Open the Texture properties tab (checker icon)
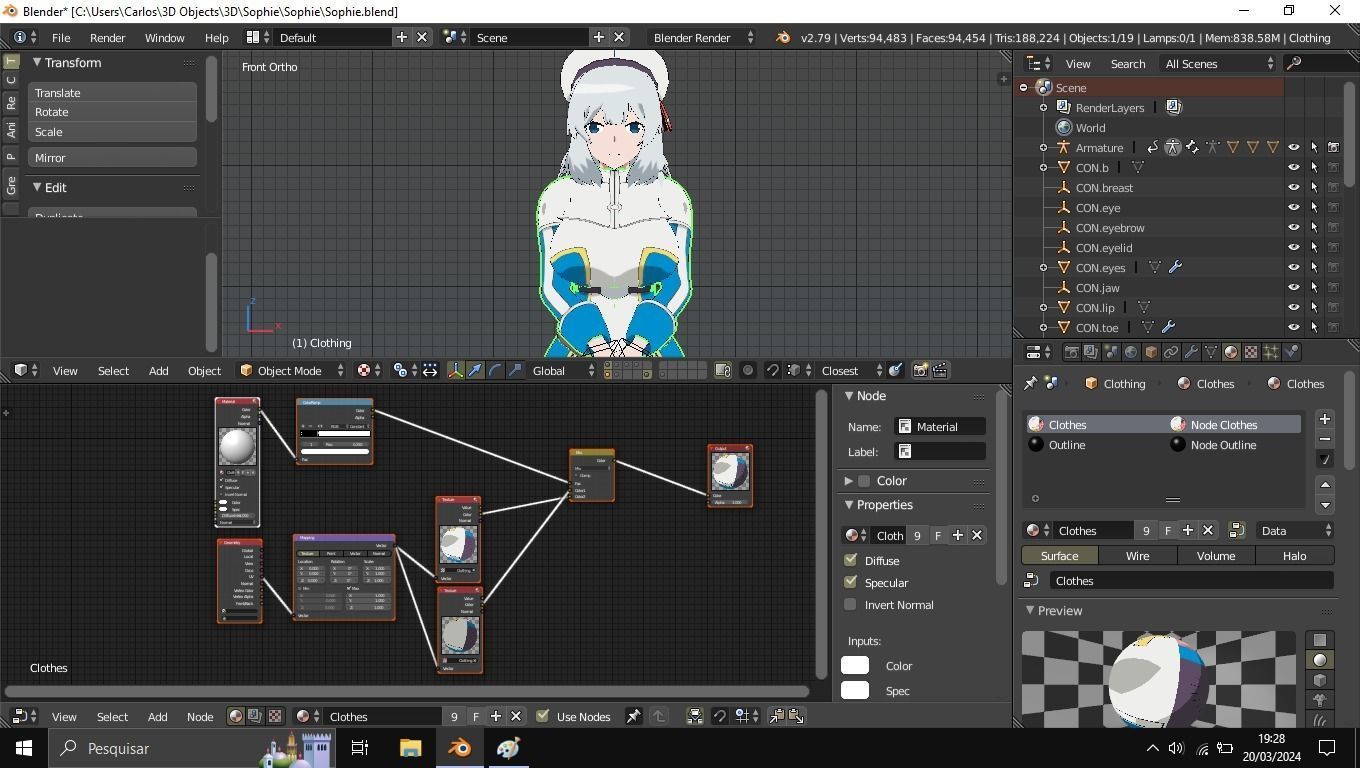The height and width of the screenshot is (768, 1360). 1251,352
